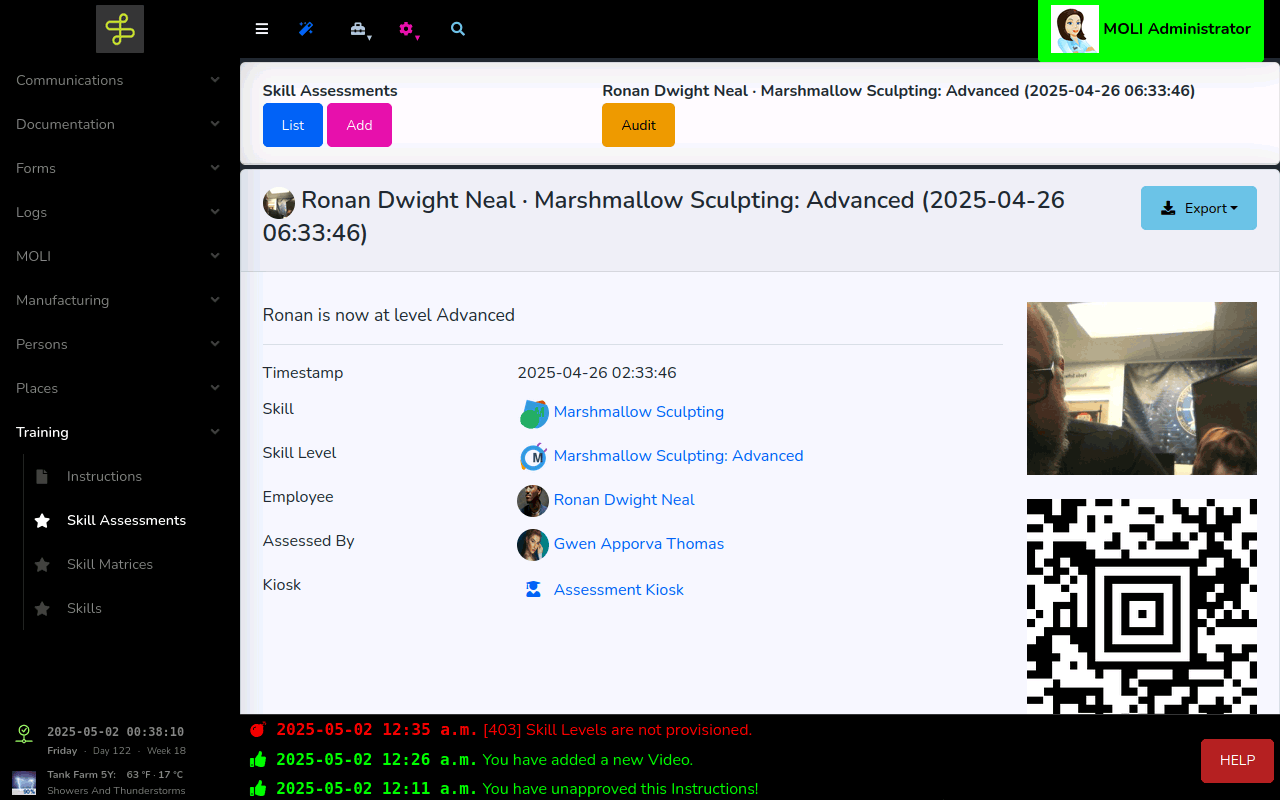The image size is (1280, 800).
Task: Open the pink settings gear icon
Action: click(406, 29)
